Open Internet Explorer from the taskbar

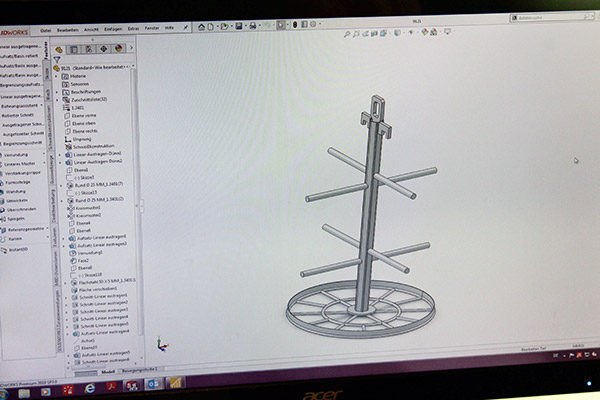[x=88, y=385]
